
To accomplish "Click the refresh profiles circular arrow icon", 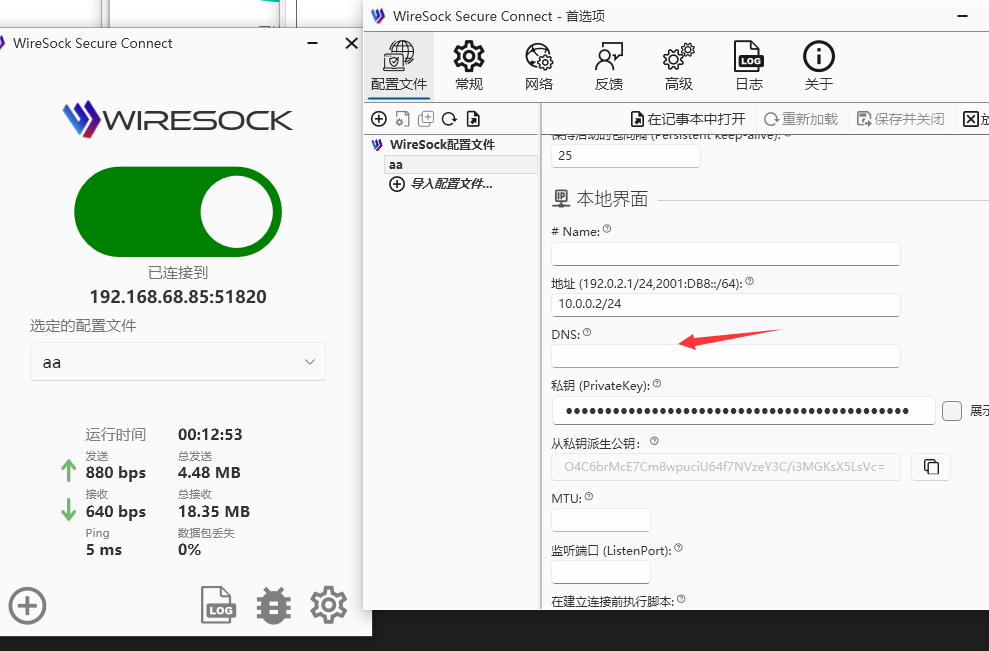I will 449,119.
